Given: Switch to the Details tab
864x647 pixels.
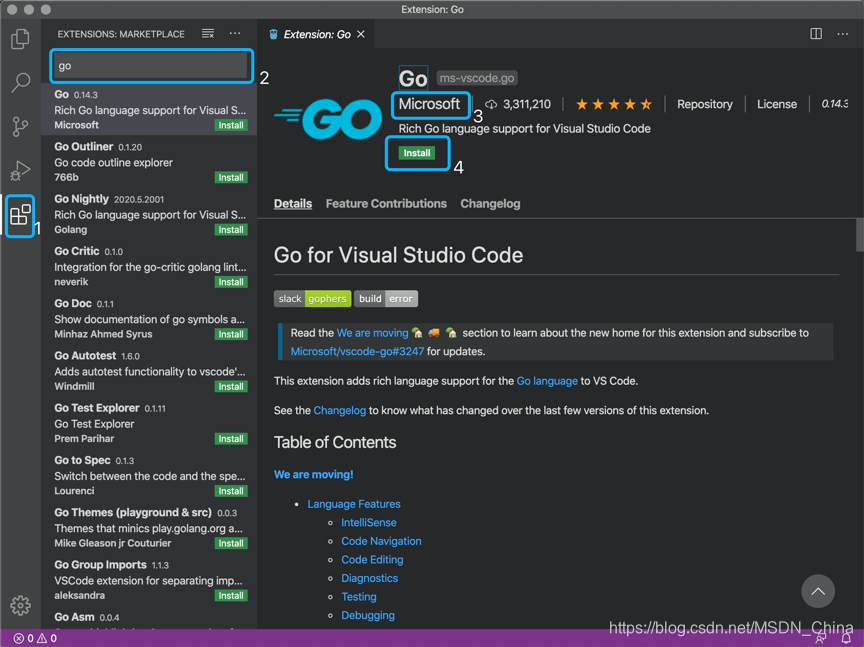Looking at the screenshot, I should 293,203.
